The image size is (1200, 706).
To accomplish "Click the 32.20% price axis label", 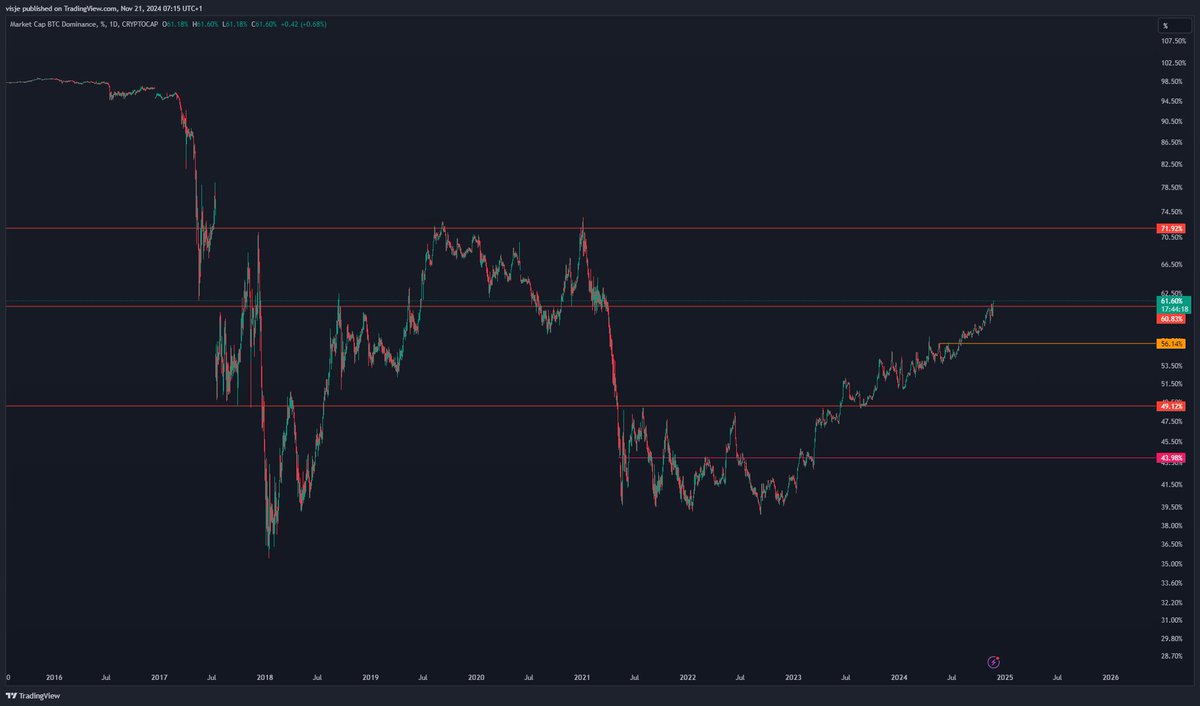I will pos(1172,602).
